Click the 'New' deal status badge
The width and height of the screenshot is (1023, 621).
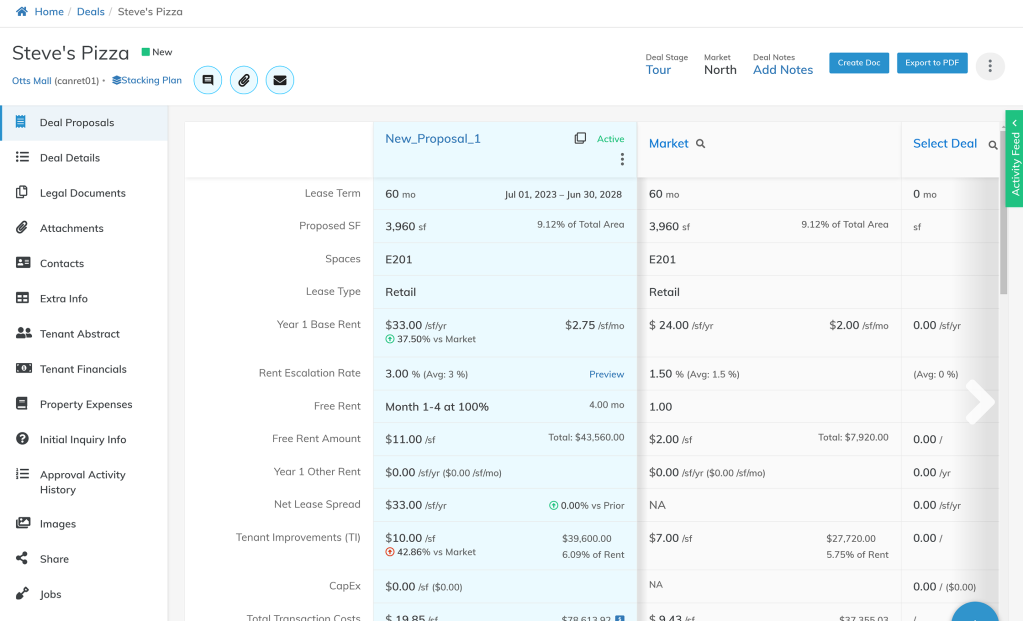[x=157, y=52]
